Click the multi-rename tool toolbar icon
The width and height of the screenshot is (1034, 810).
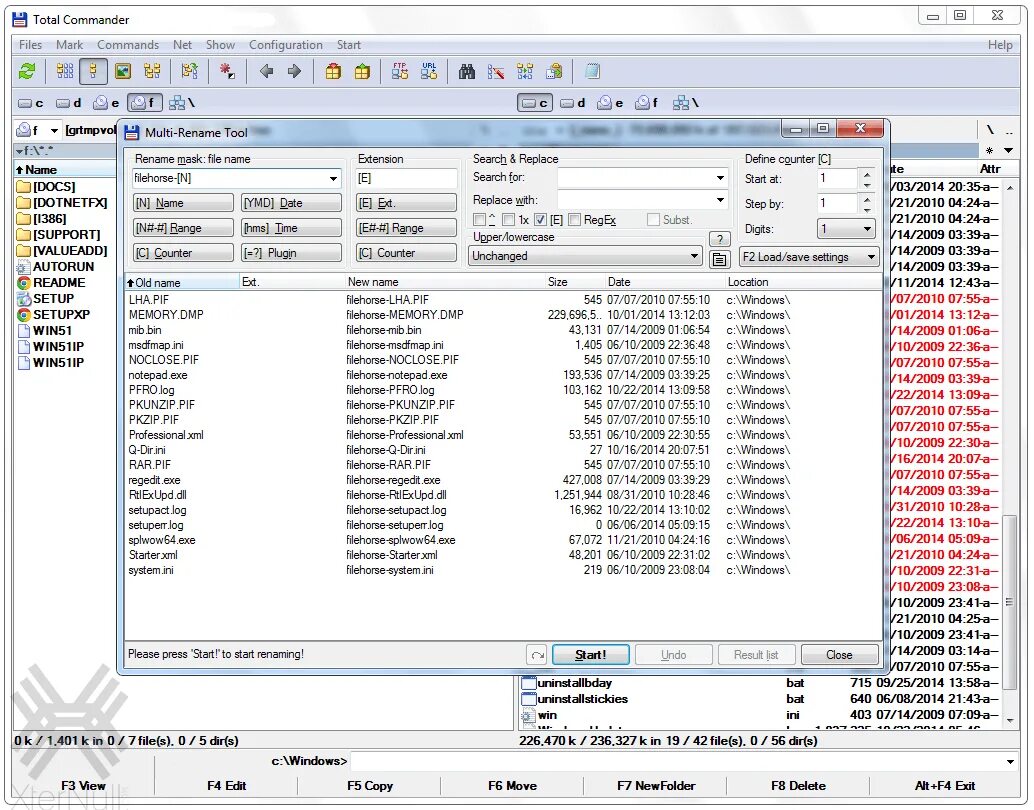click(x=496, y=71)
